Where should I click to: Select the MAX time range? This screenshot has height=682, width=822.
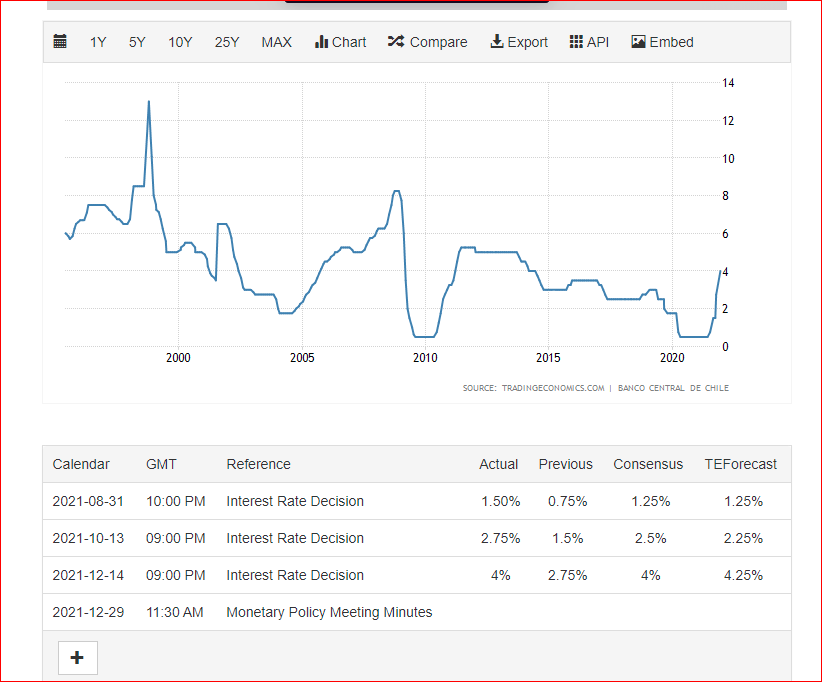(x=276, y=42)
